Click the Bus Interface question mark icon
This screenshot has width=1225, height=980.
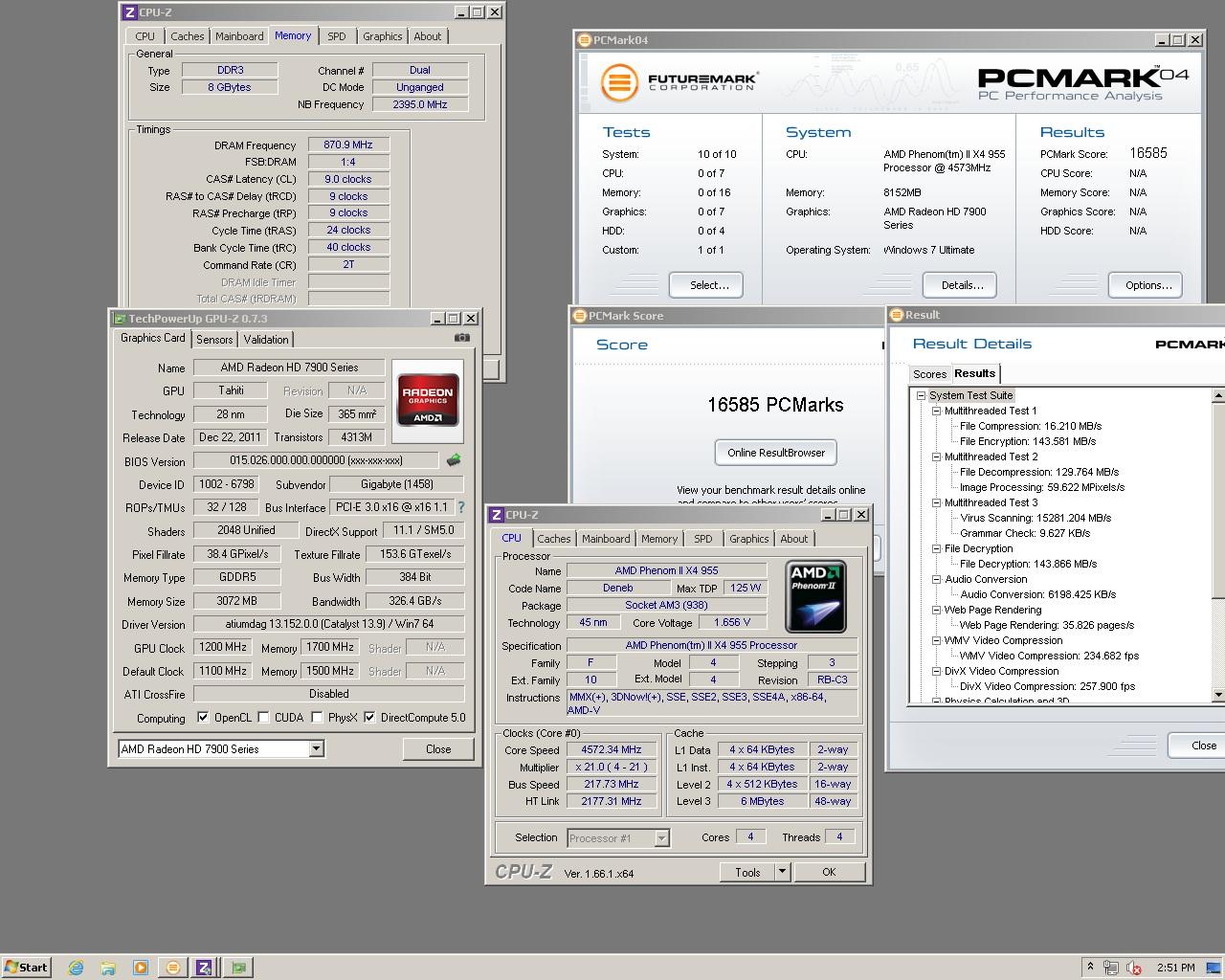(x=460, y=507)
